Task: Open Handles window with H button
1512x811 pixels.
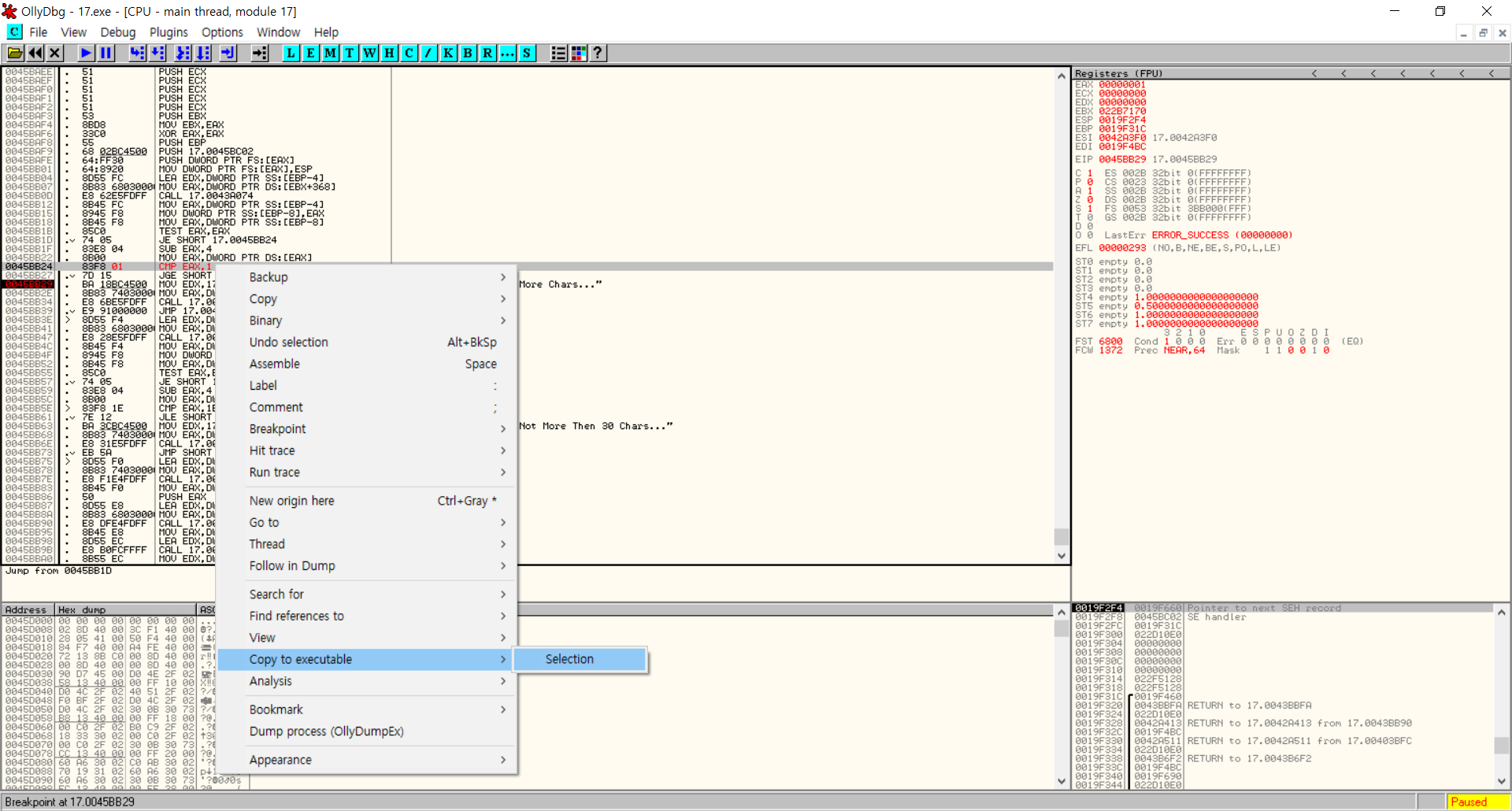Action: pos(390,53)
